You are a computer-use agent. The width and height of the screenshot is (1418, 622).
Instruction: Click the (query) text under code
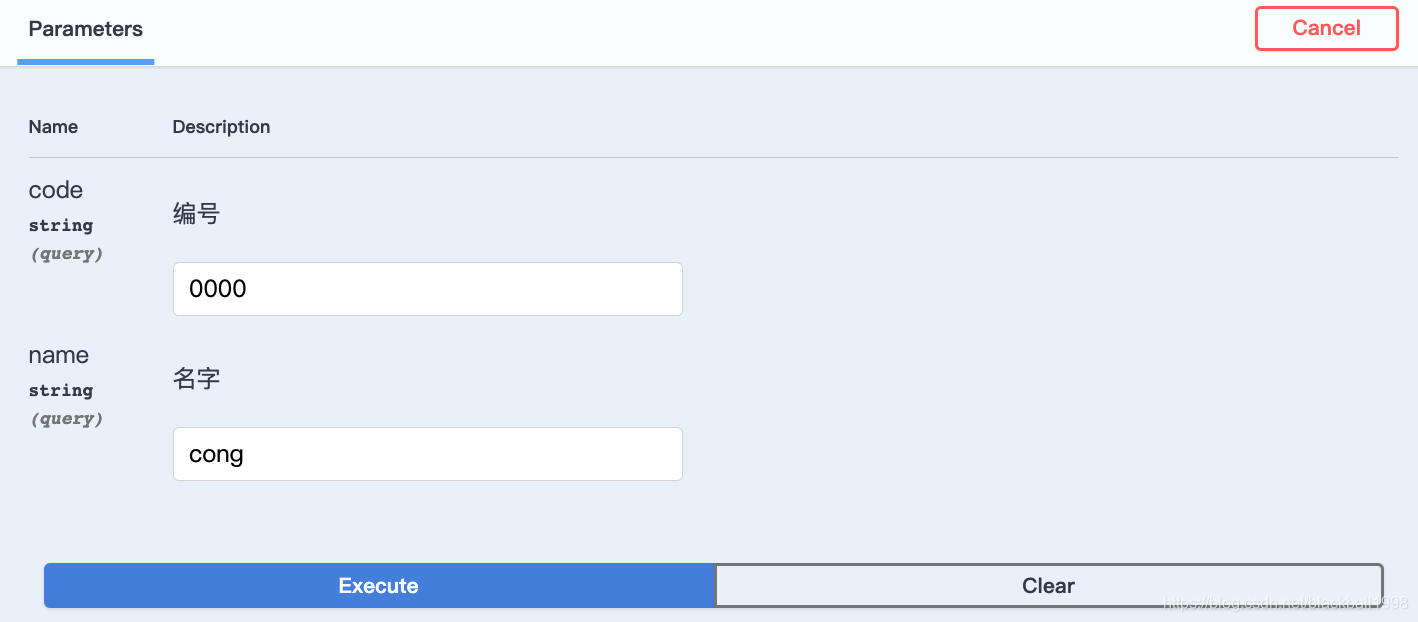click(x=66, y=254)
